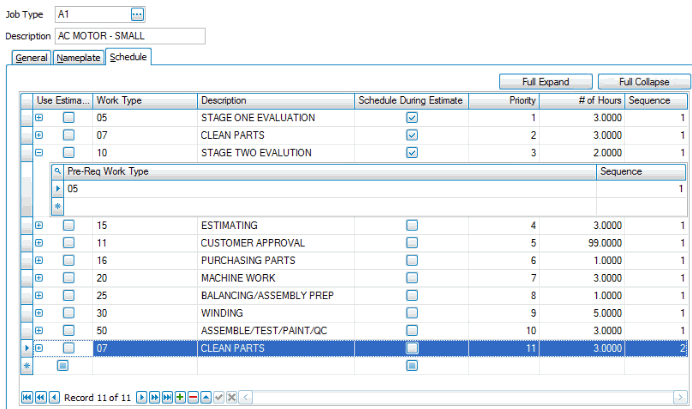Expand the MACHINE WORK row
This screenshot has width=692, height=409.
point(39,277)
